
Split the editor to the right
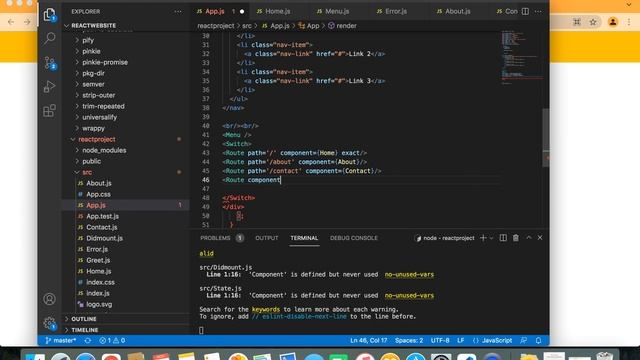[525, 11]
